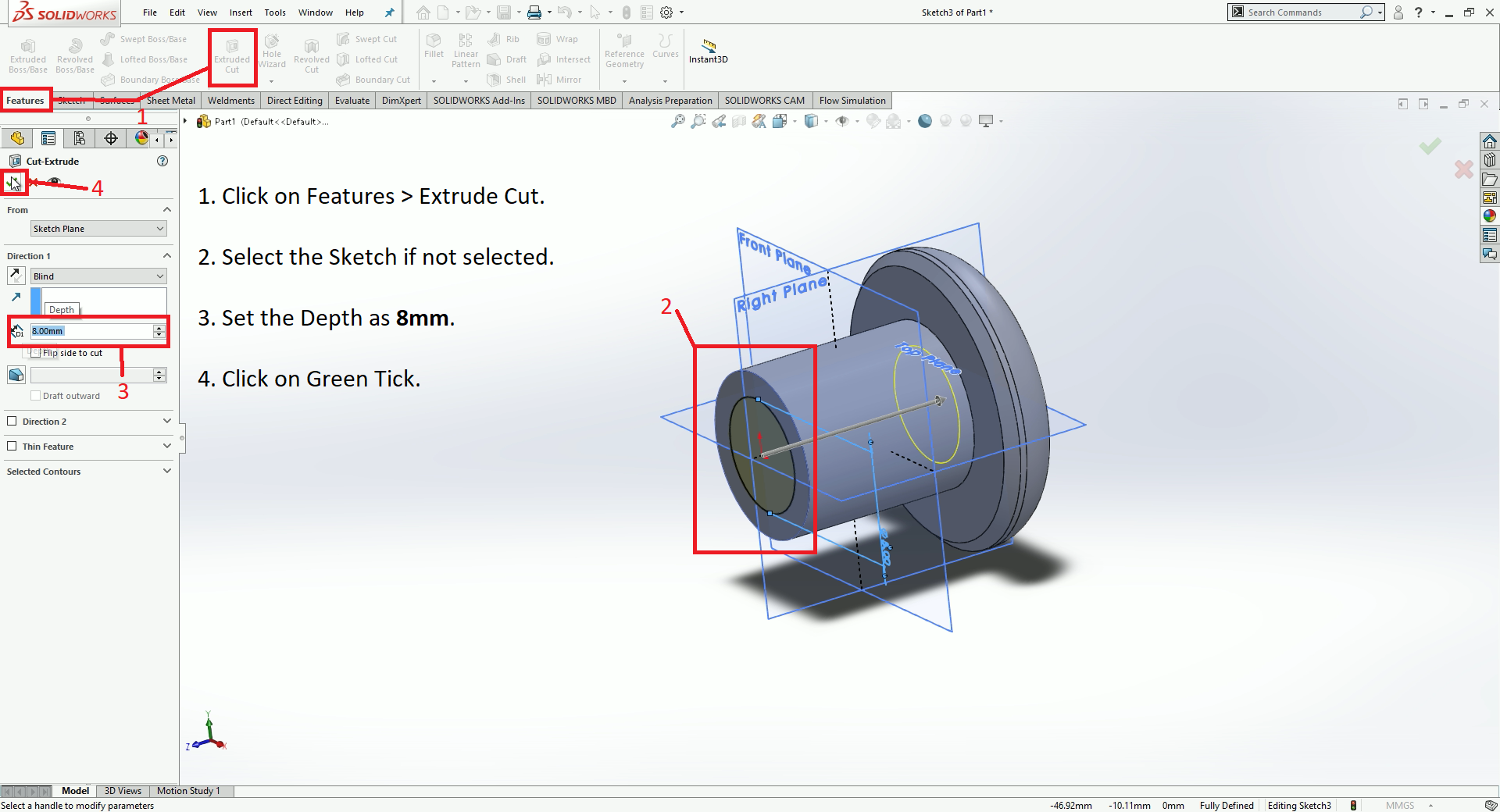Click the Depth value field showing 8.00mm
1500x812 pixels.
pyautogui.click(x=91, y=331)
